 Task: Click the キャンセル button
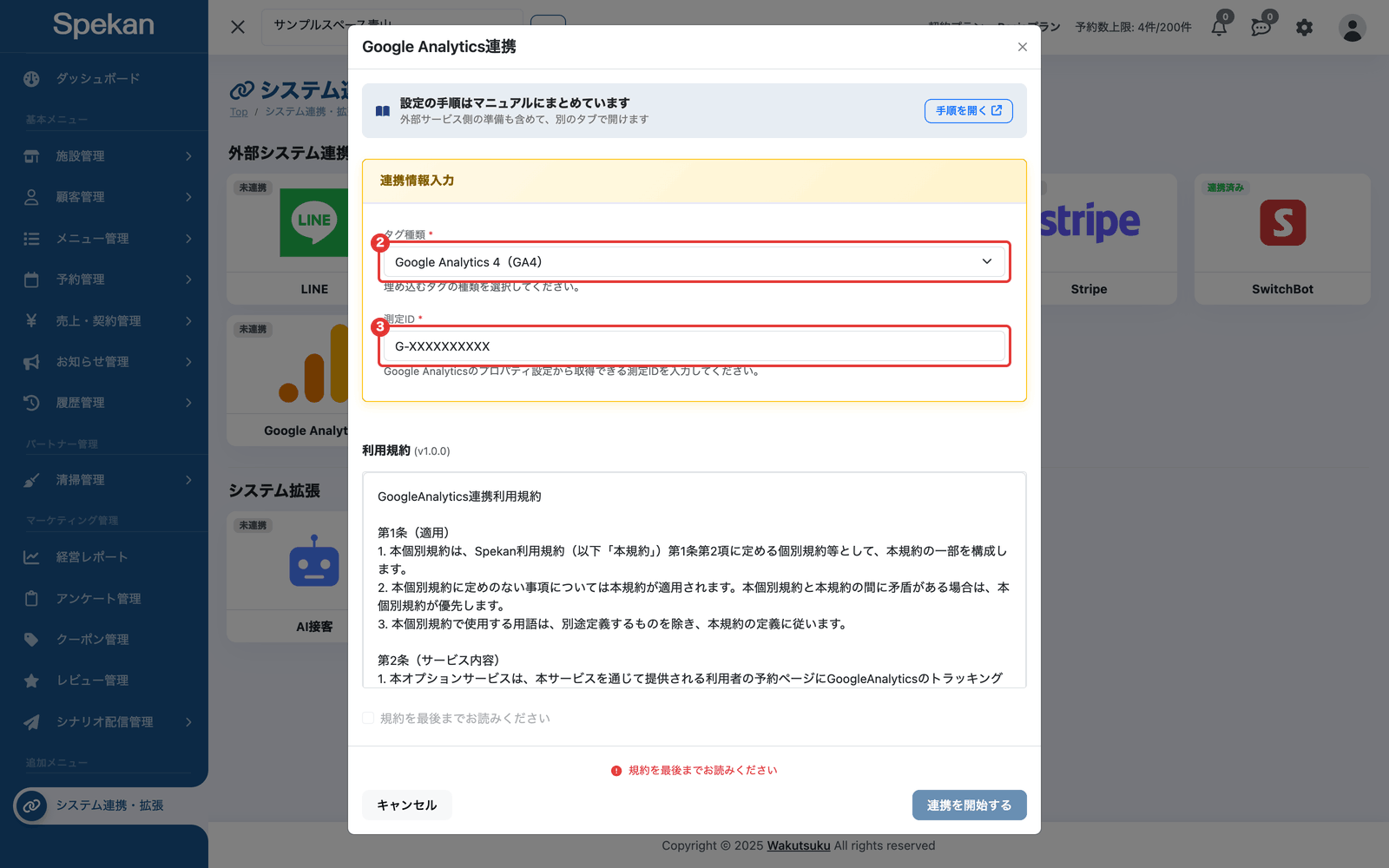(406, 806)
